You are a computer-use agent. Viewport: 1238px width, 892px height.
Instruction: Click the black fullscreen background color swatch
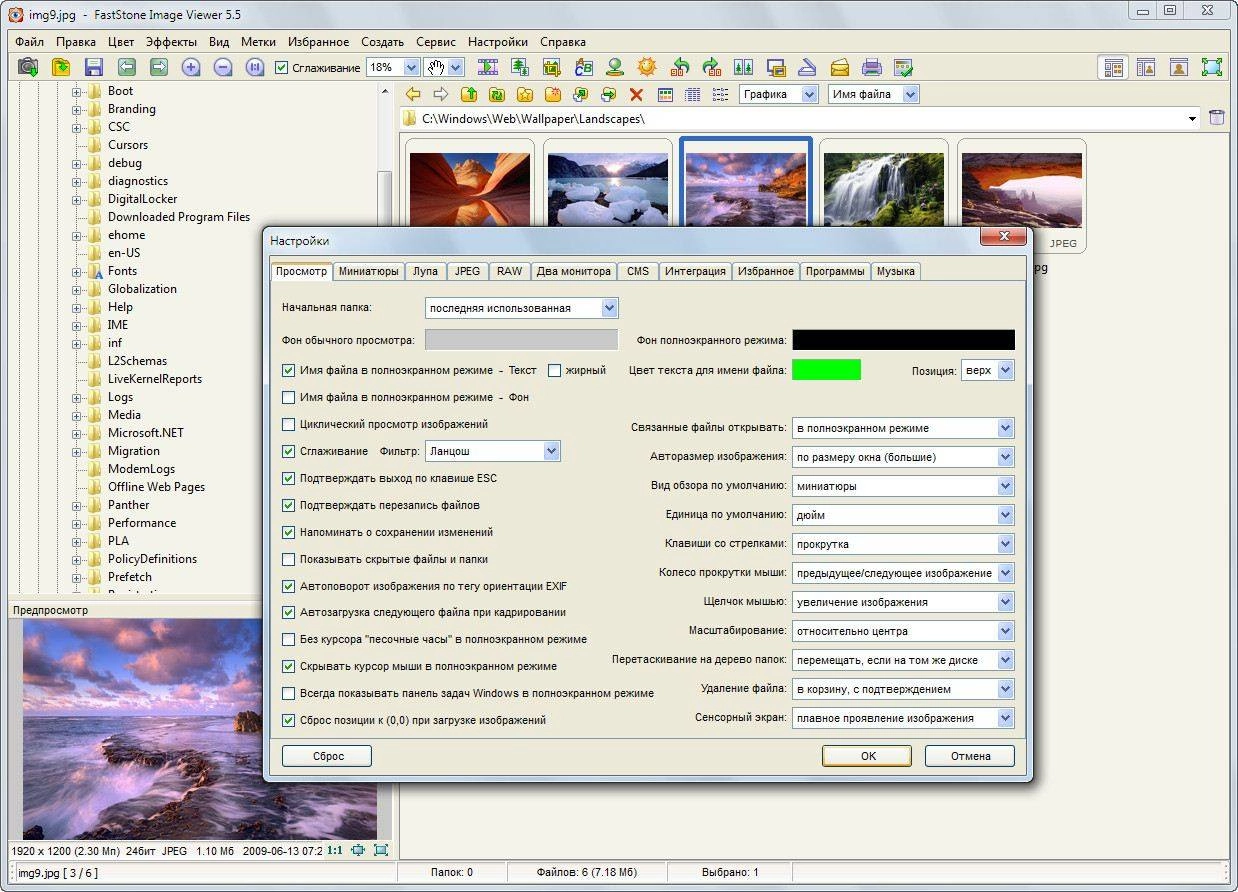tap(903, 340)
